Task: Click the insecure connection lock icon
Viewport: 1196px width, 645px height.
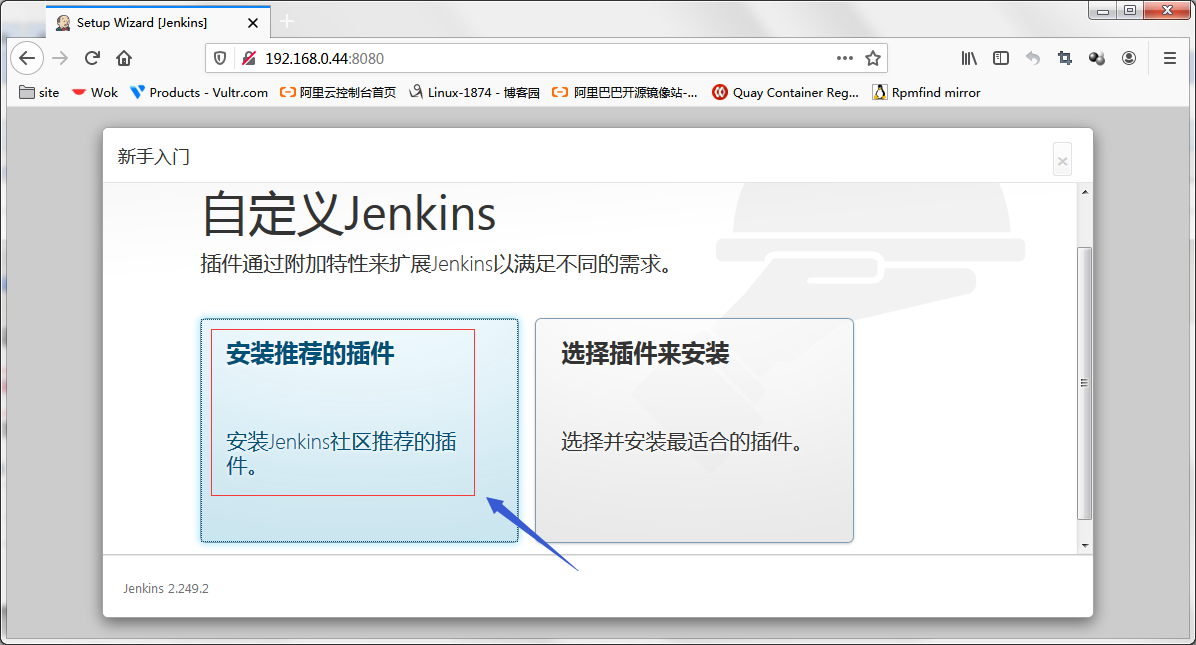Action: [249, 58]
